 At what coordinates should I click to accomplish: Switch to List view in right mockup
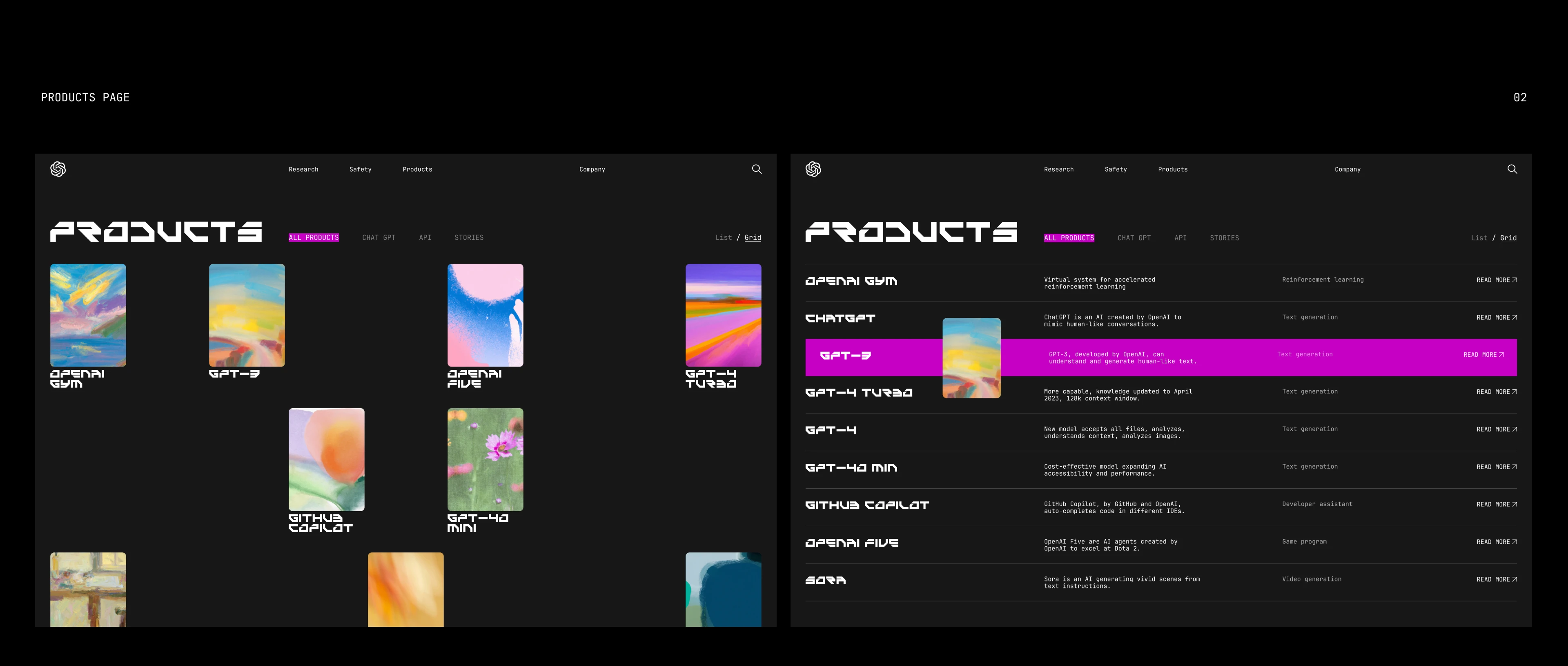pyautogui.click(x=1479, y=238)
